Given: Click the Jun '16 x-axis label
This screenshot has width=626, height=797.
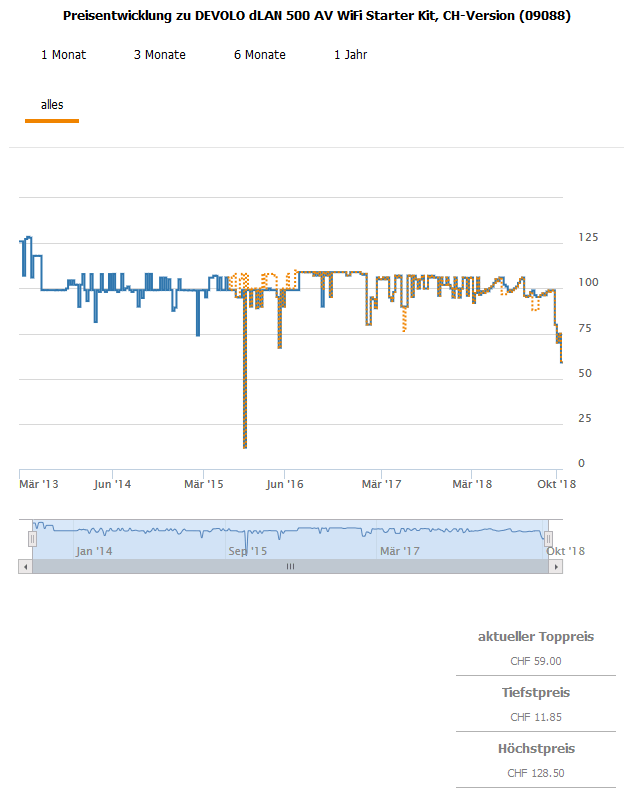Looking at the screenshot, I should [x=284, y=484].
